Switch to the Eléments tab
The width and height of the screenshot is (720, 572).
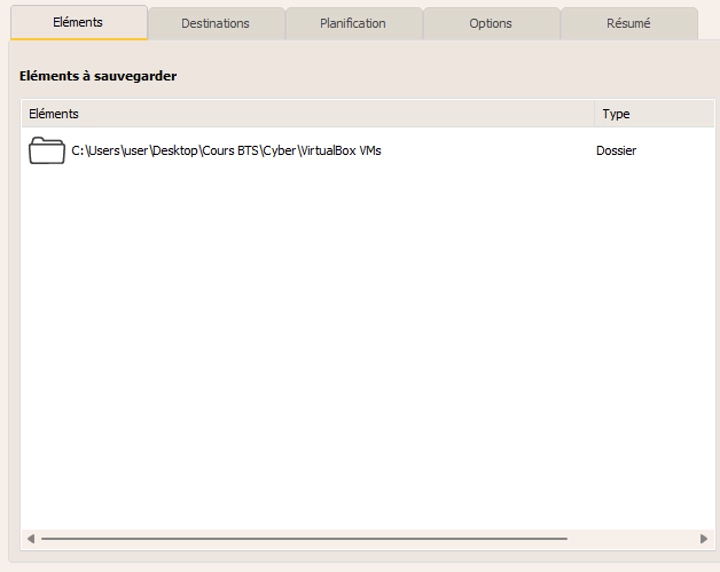[79, 22]
